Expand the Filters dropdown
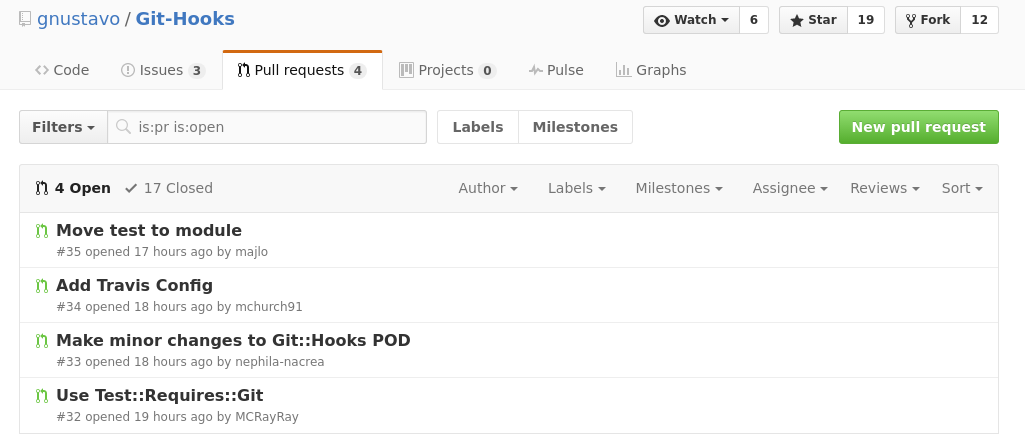 point(63,127)
